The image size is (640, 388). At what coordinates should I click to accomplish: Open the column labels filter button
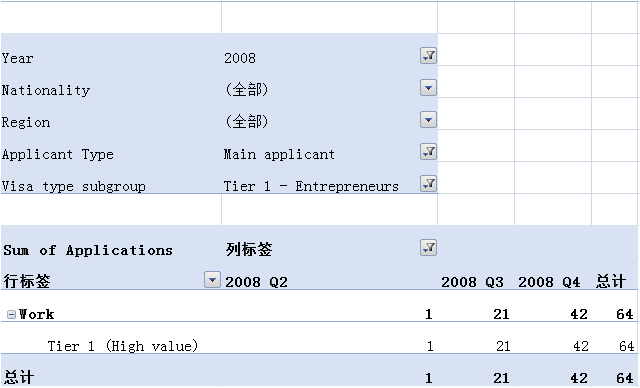tap(428, 248)
